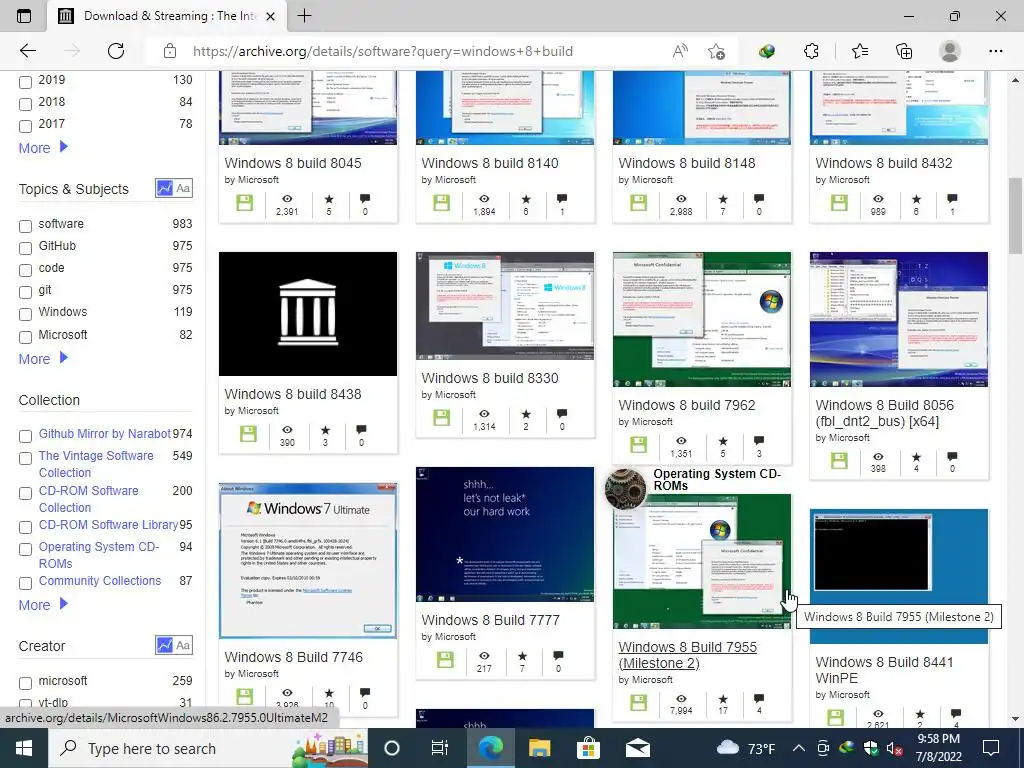Viewport: 1024px width, 768px height.
Task: Select the Microsoft topic checkbox
Action: 25,337
